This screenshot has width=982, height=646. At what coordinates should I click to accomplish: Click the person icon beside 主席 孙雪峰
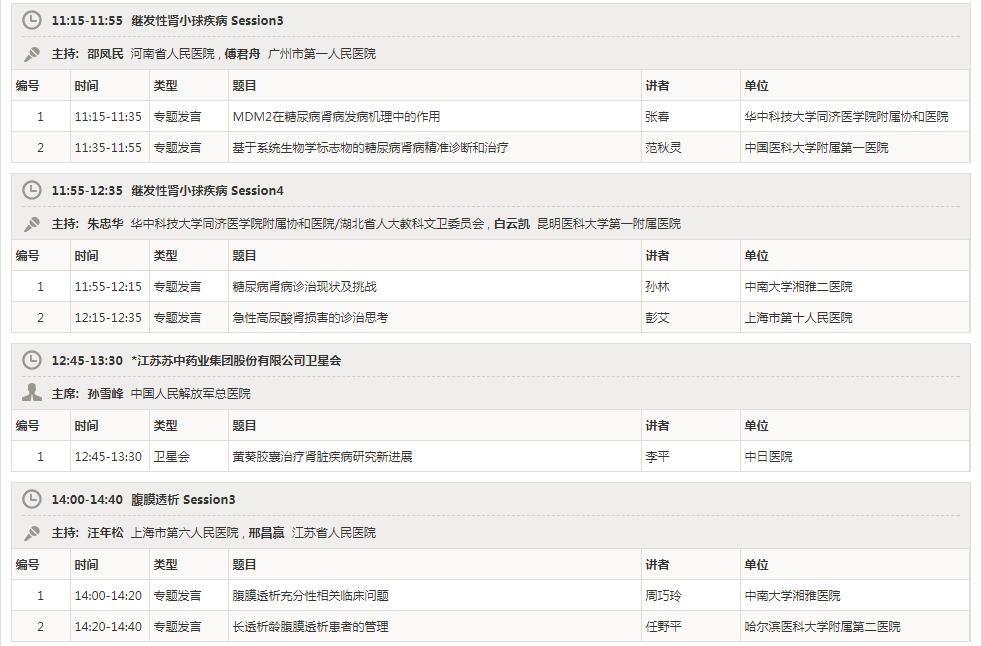pyautogui.click(x=31, y=393)
